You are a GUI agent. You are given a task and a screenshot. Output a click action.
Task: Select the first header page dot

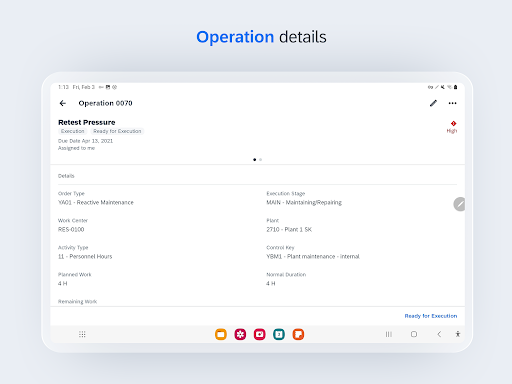[255, 160]
